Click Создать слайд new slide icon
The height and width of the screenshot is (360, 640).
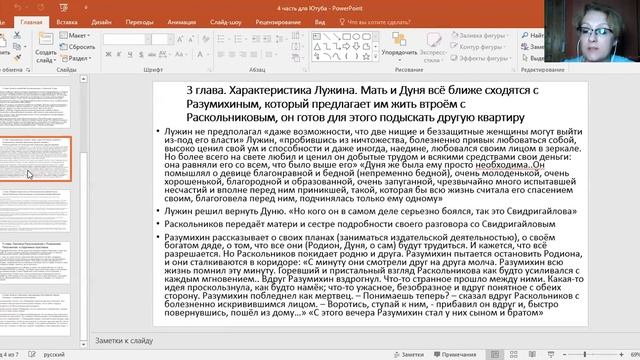tap(45, 40)
